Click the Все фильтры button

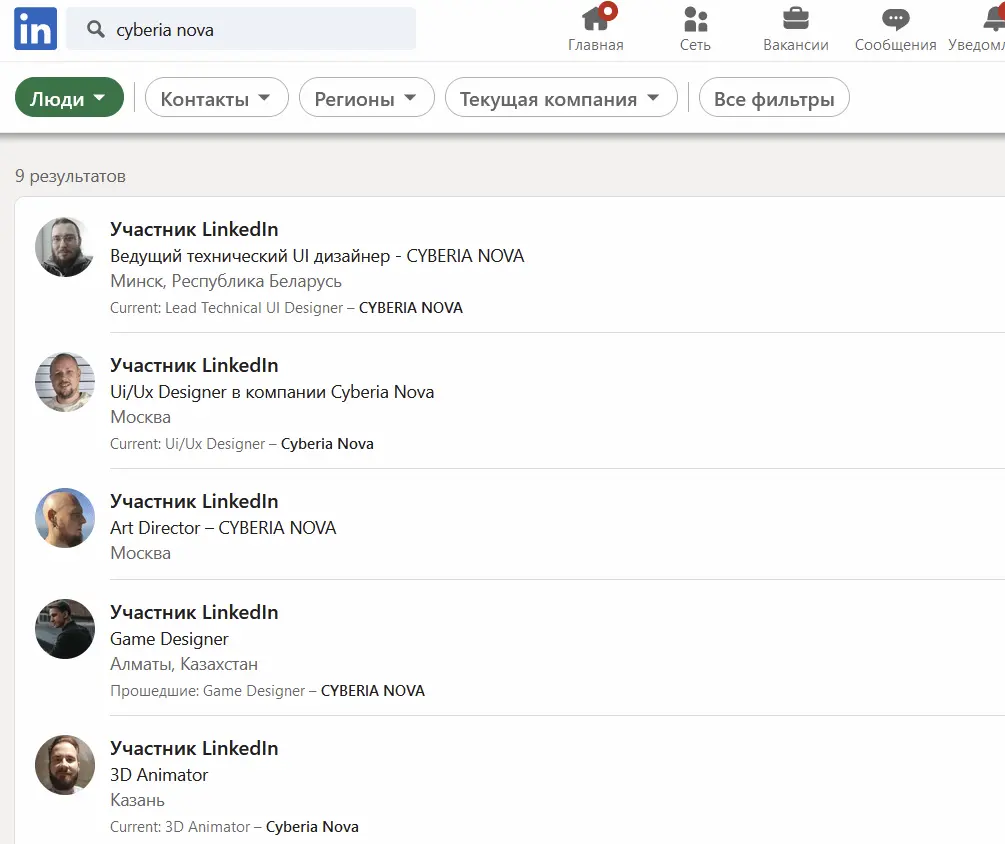[774, 98]
